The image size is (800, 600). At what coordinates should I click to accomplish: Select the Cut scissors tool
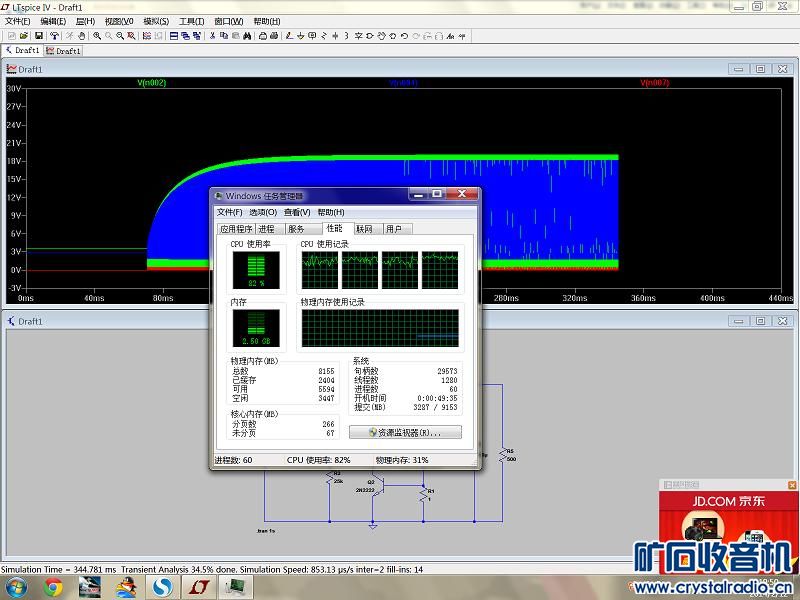pyautogui.click(x=212, y=36)
